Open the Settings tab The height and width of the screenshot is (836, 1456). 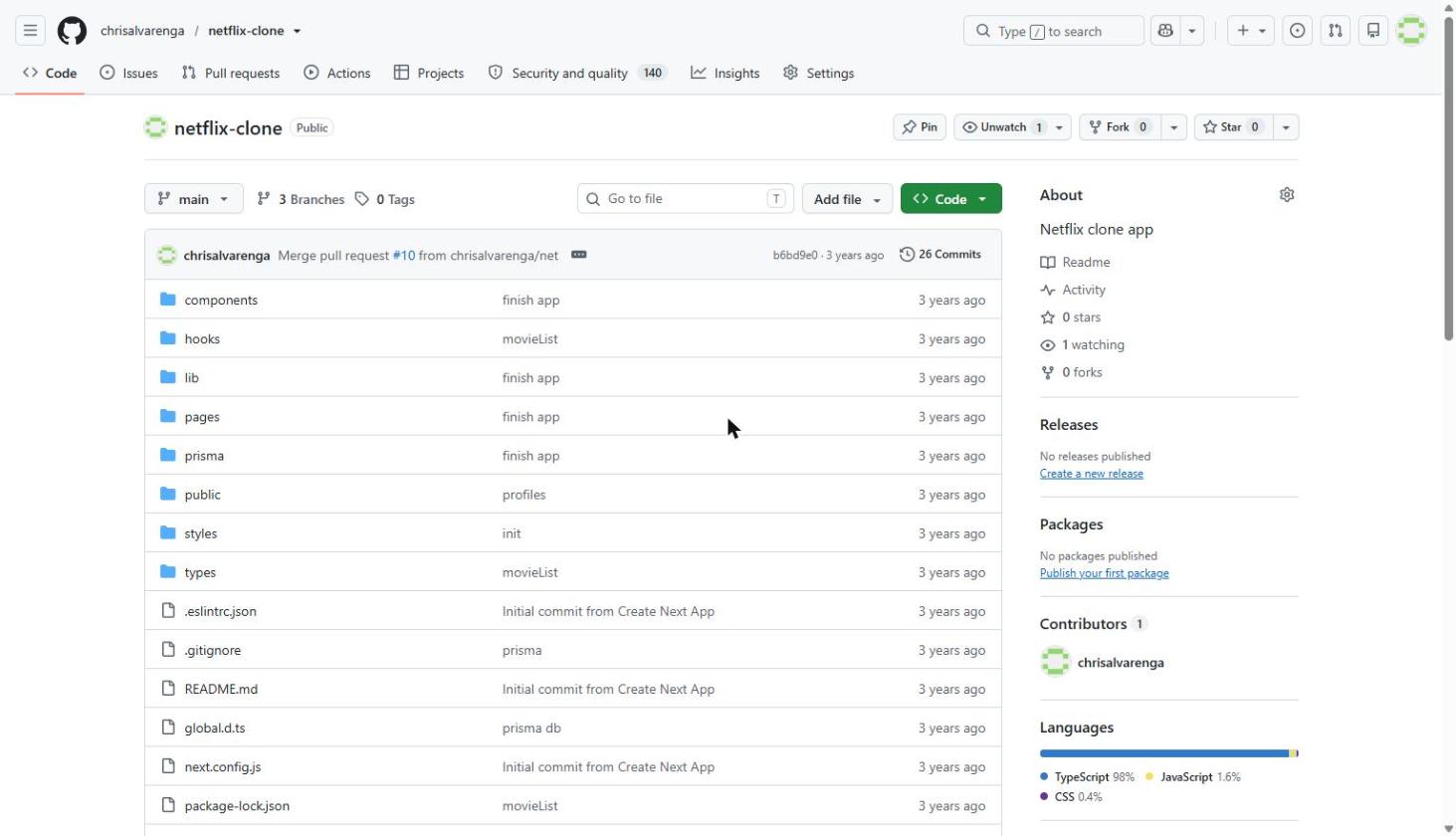coord(819,73)
